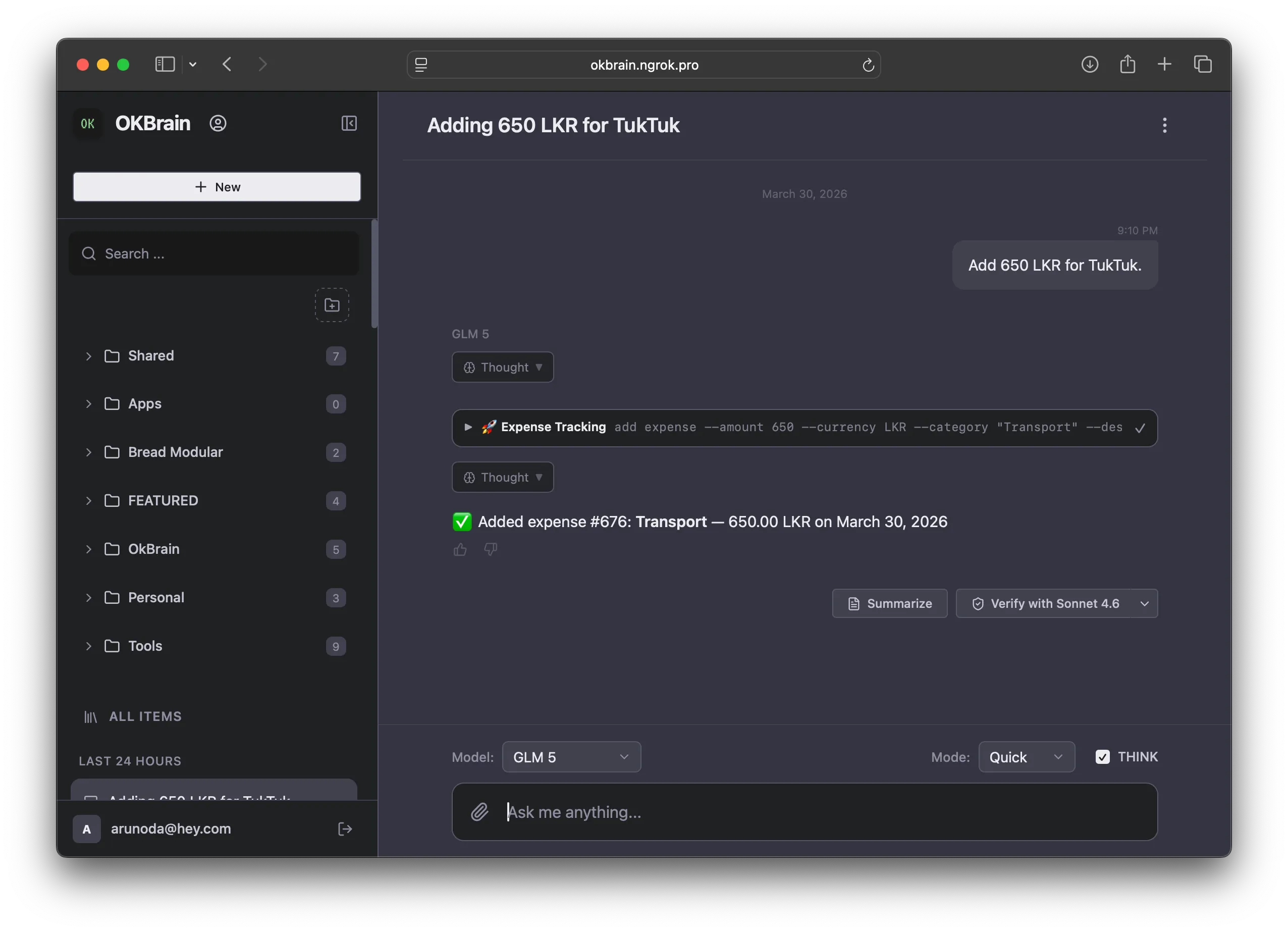Click the Ask me anything input field
The width and height of the screenshot is (1288, 932).
(738, 812)
